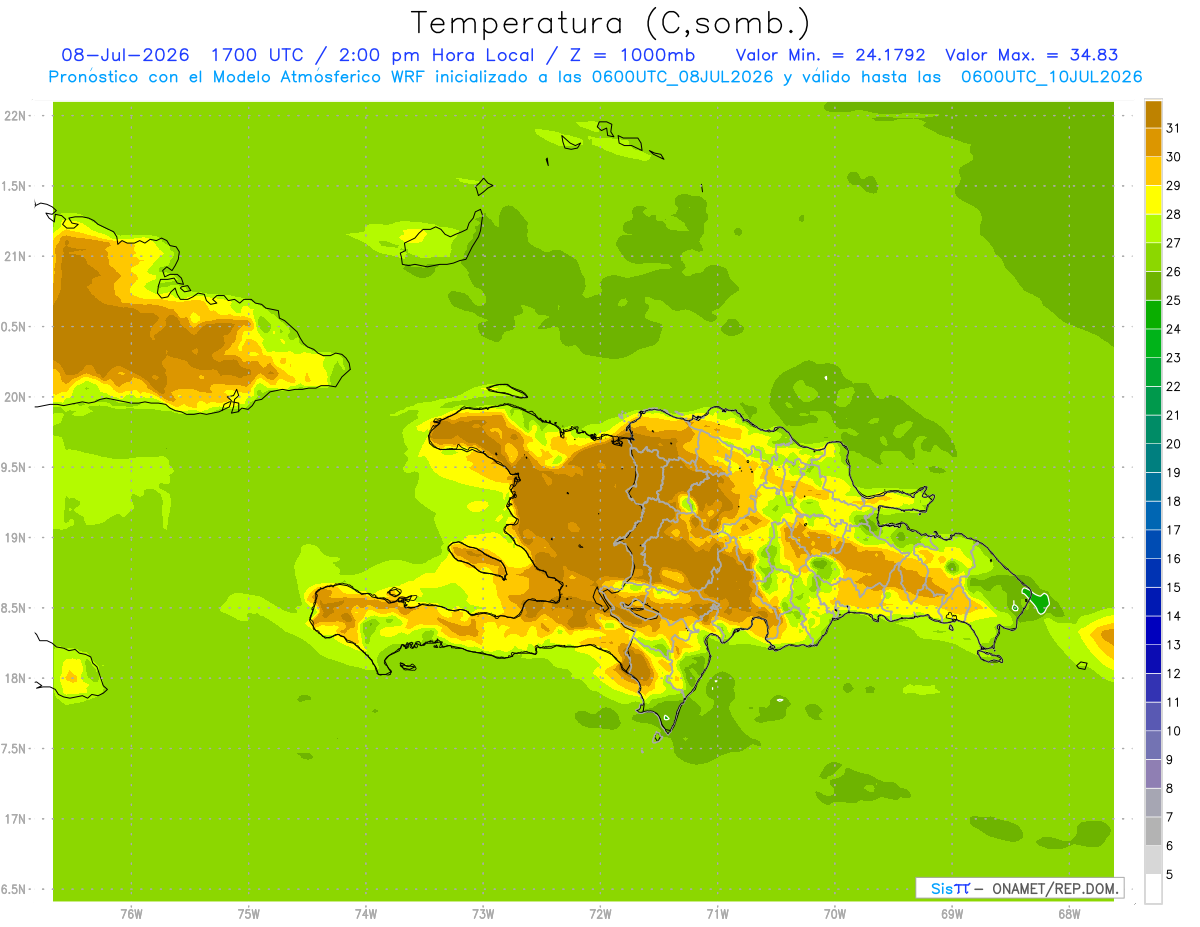Click the legend value label 31
The width and height of the screenshot is (1200, 927).
coord(1173,127)
